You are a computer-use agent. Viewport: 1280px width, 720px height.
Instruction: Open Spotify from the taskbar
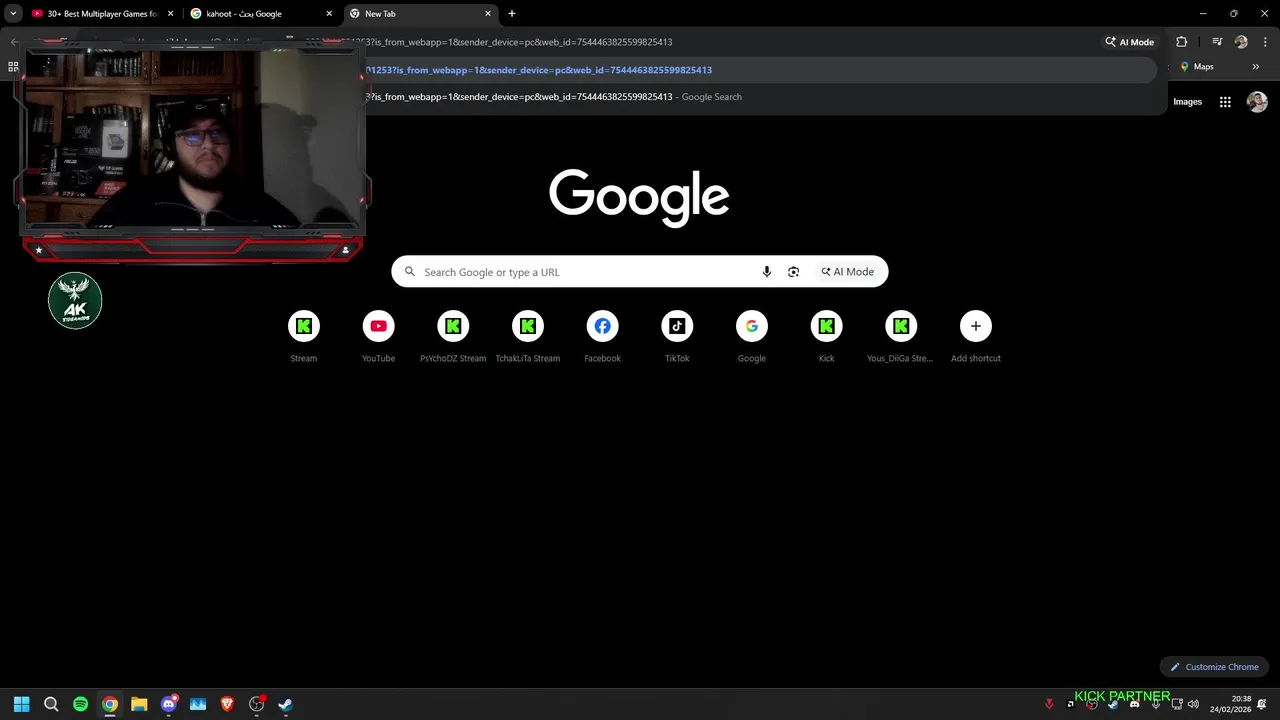[x=80, y=704]
